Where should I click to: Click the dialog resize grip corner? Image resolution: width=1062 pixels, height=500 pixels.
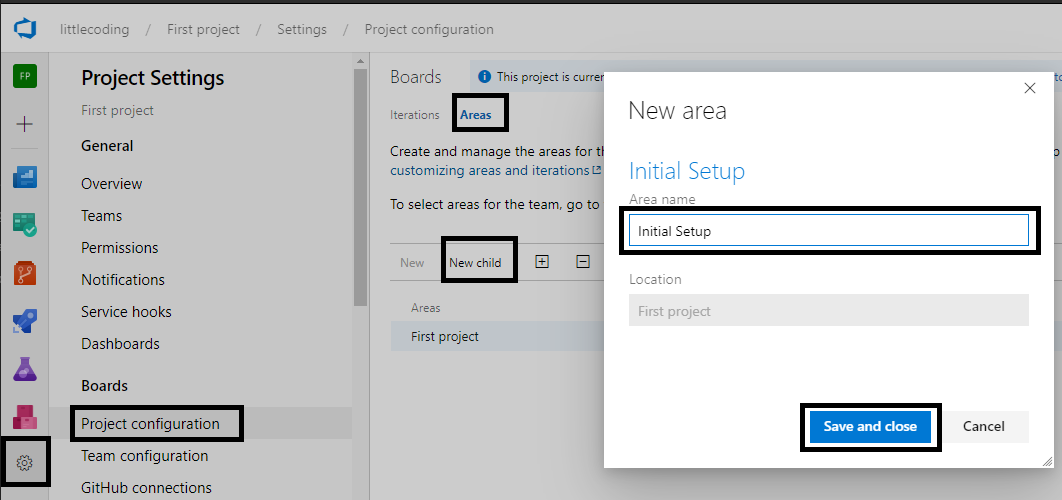coord(1048,461)
